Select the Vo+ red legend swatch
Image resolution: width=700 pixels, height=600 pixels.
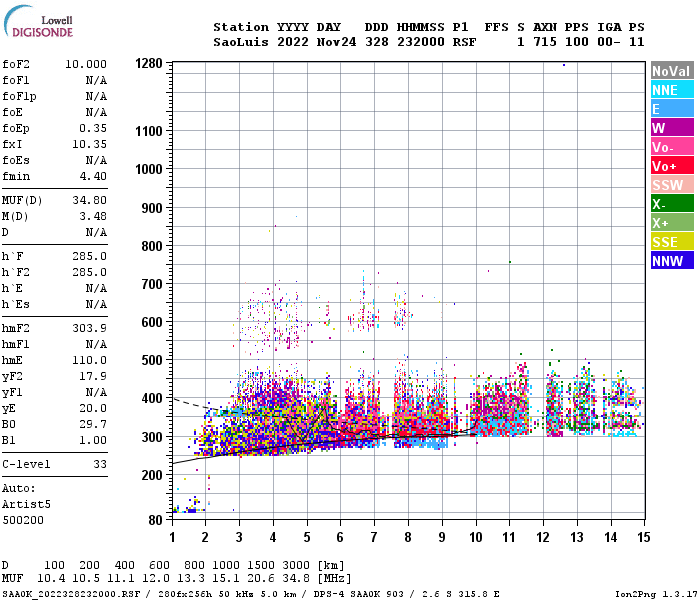[672, 166]
